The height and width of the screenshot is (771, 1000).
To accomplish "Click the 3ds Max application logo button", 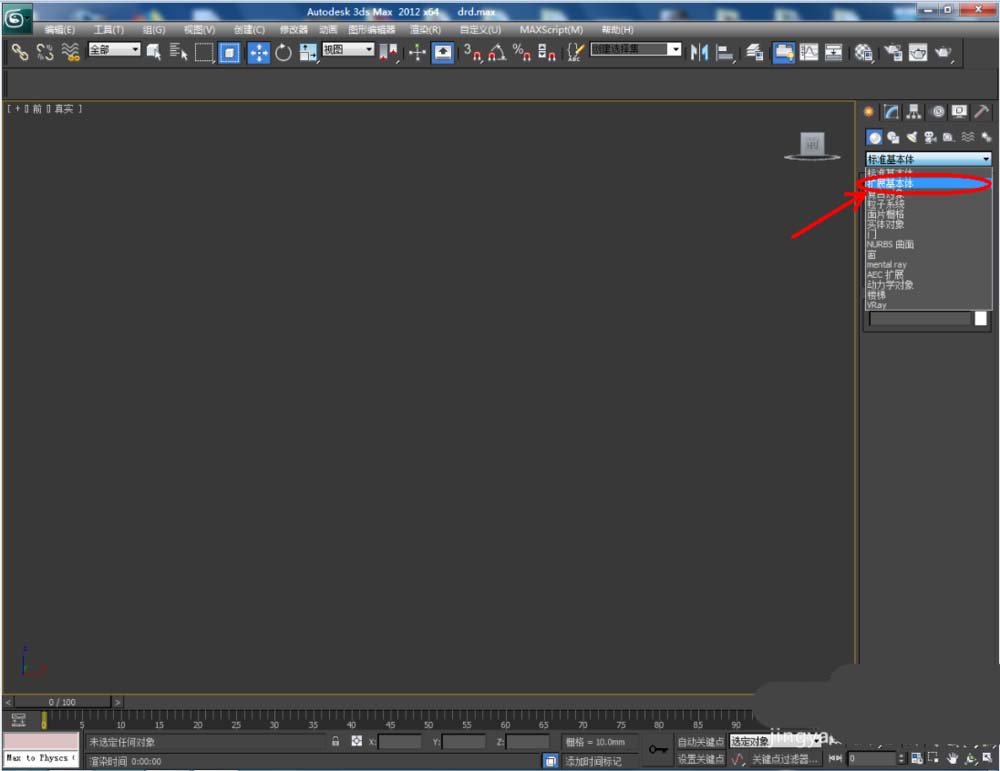I will (15, 19).
